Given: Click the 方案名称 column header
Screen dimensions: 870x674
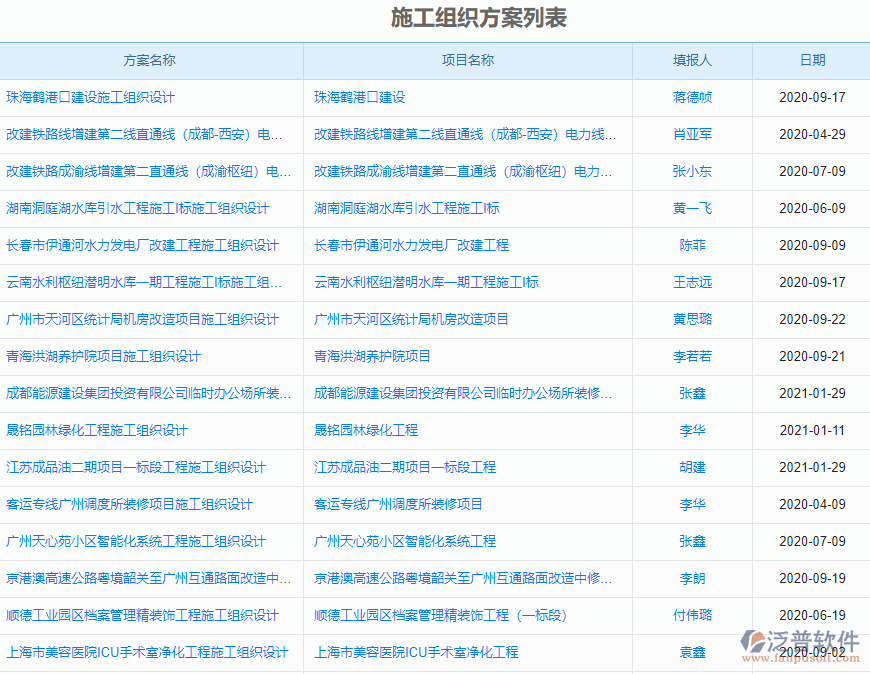Looking at the screenshot, I should click(x=150, y=60).
